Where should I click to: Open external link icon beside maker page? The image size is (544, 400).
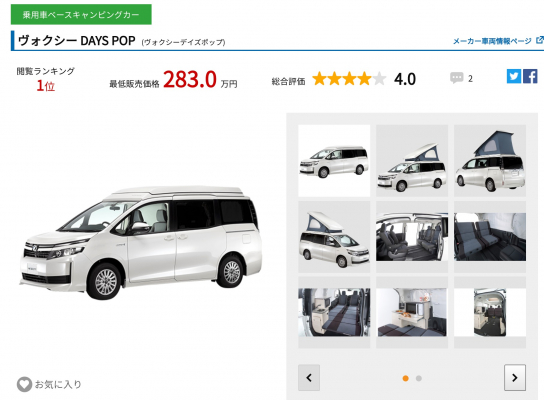(539, 40)
